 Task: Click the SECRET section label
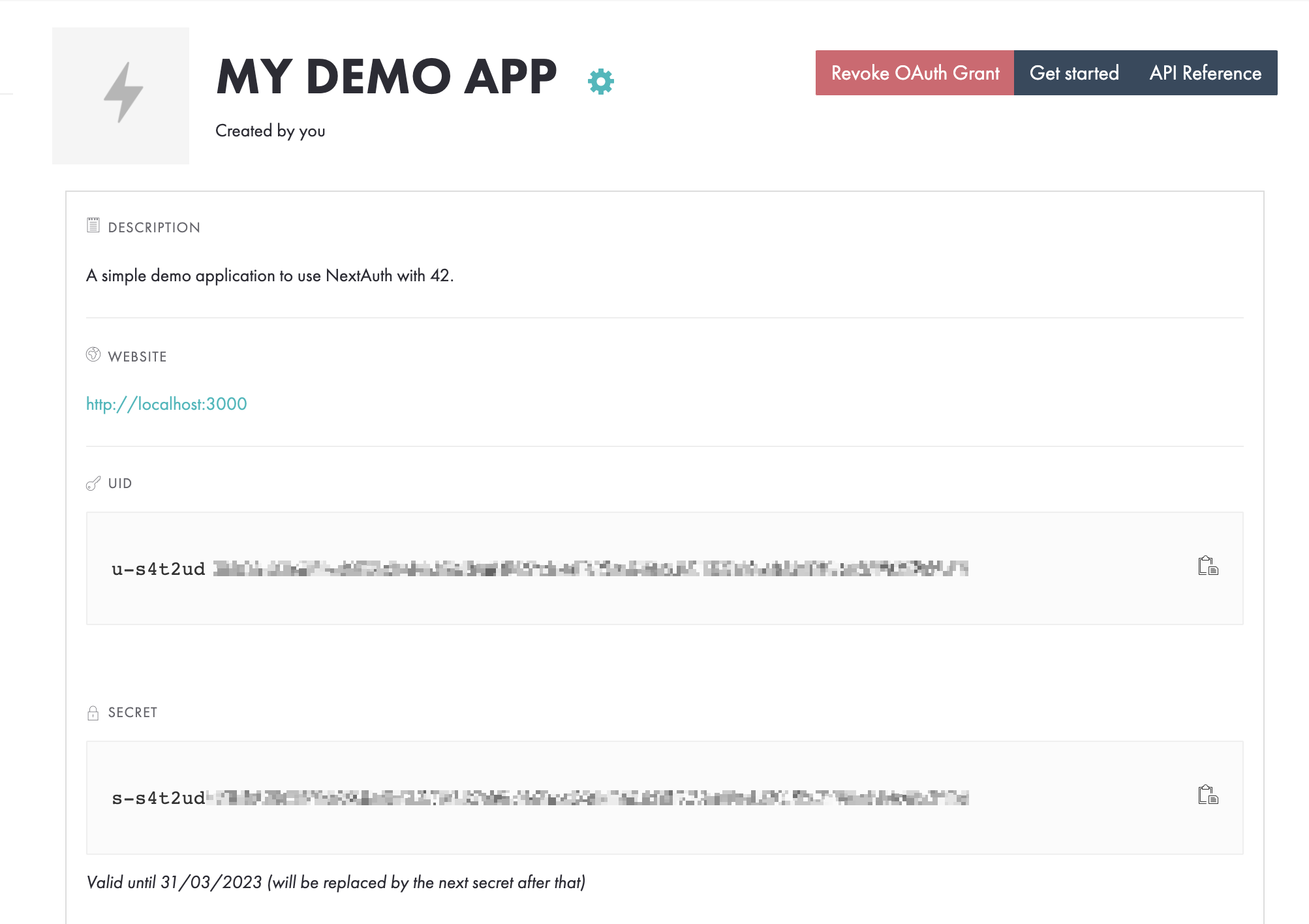[x=132, y=713]
